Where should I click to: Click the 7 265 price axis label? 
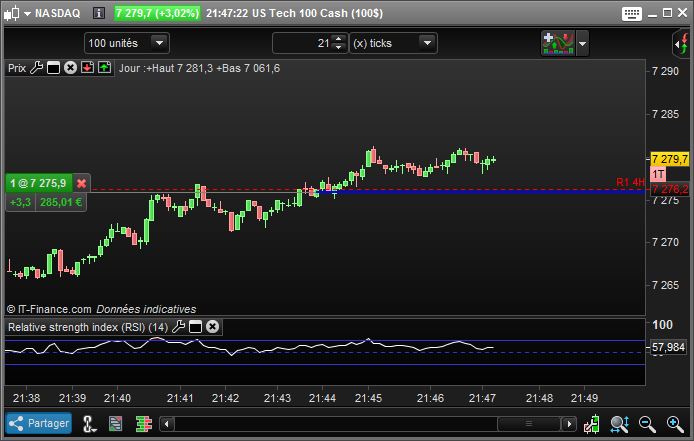(x=665, y=285)
